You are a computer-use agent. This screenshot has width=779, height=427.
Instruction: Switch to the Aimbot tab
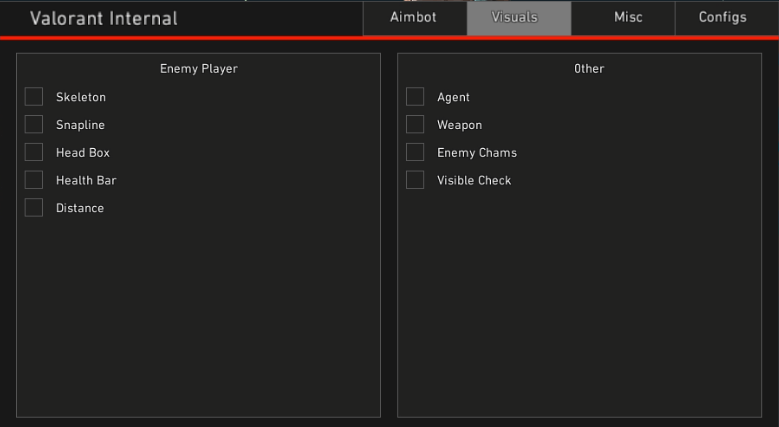[414, 18]
